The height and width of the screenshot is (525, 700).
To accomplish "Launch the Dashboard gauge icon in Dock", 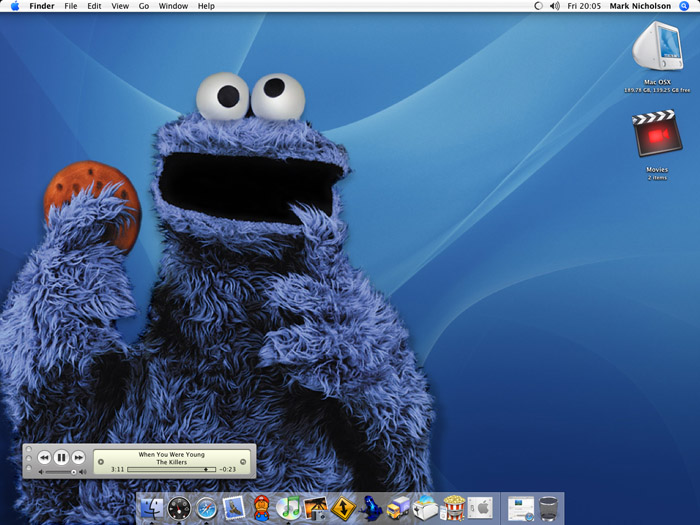I will click(x=179, y=508).
